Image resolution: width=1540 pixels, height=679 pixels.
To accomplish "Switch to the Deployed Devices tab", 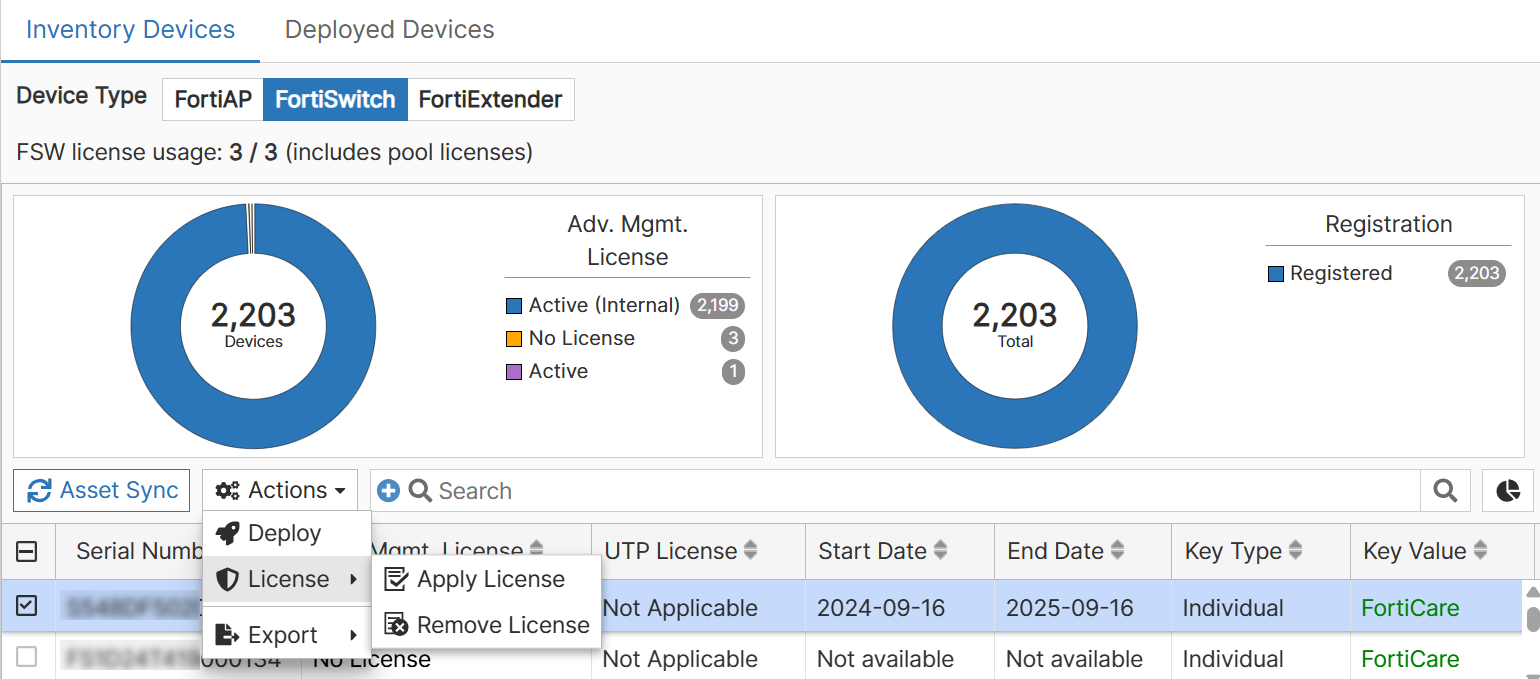I will (388, 29).
